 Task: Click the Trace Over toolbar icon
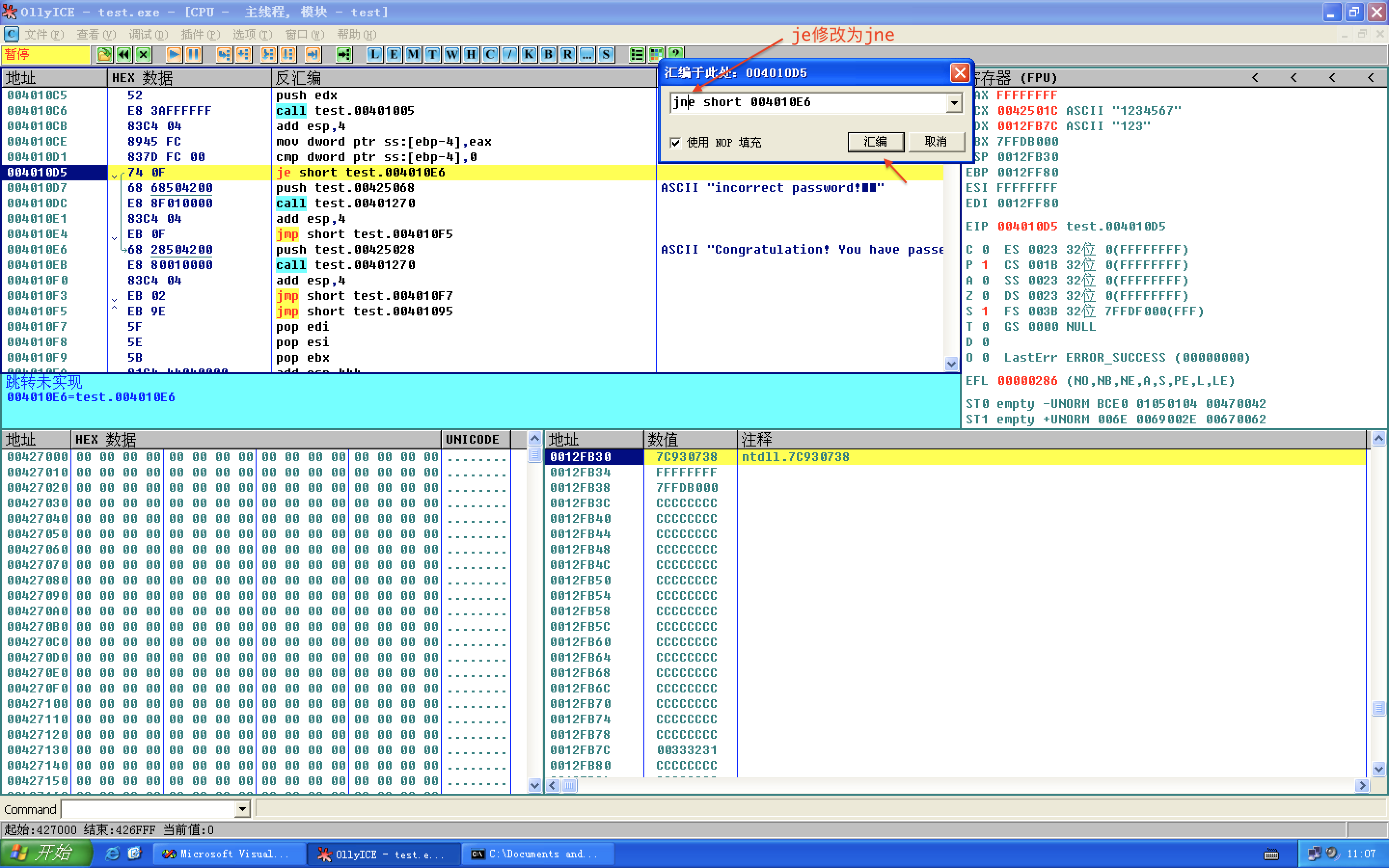click(287, 54)
